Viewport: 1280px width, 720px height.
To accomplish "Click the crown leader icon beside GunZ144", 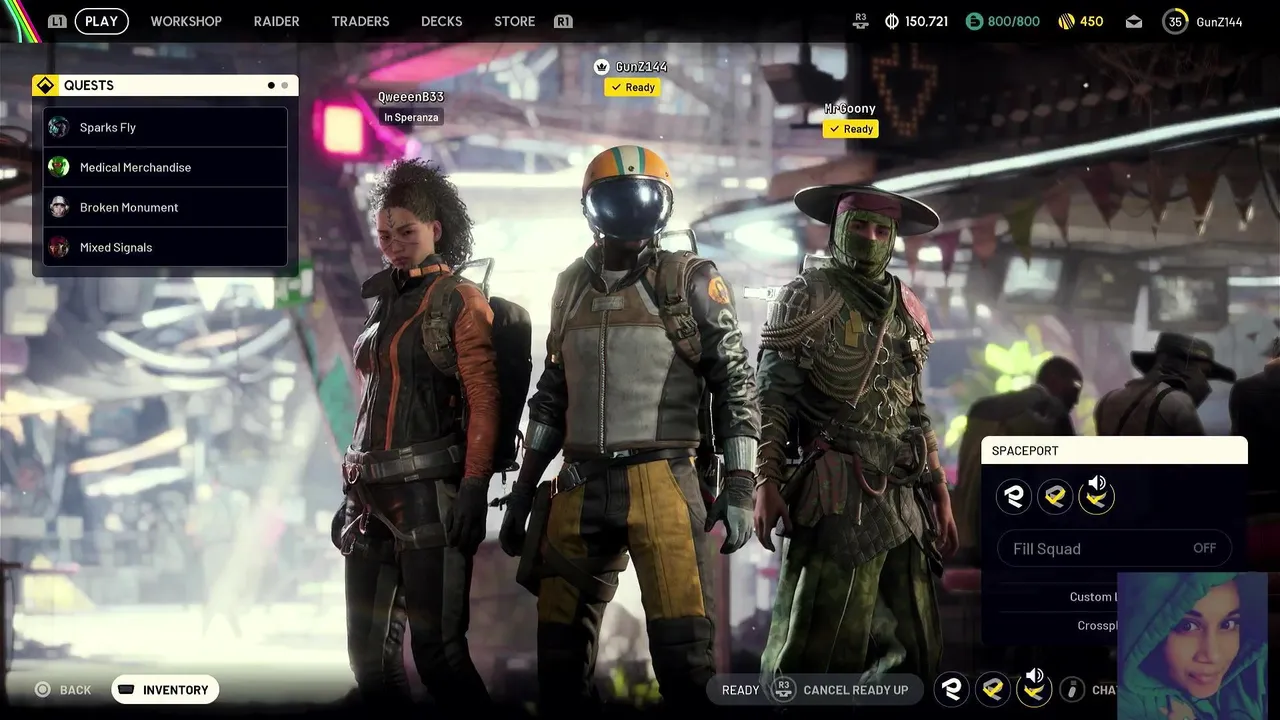I will coord(601,66).
